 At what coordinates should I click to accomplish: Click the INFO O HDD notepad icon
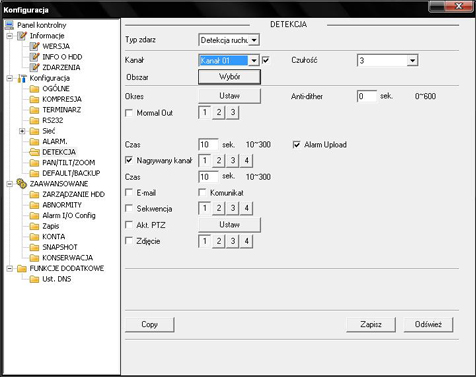[x=34, y=57]
